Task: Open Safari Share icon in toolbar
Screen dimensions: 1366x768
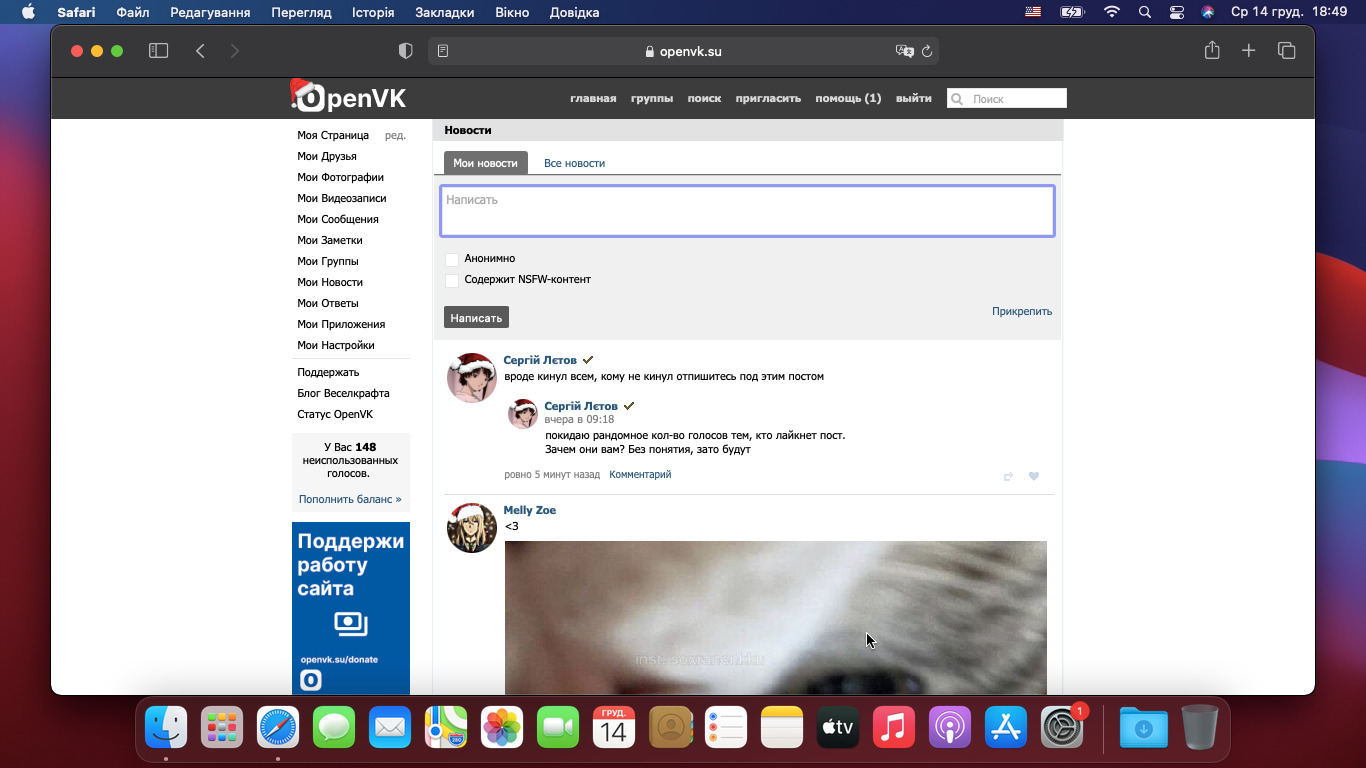Action: (x=1212, y=51)
